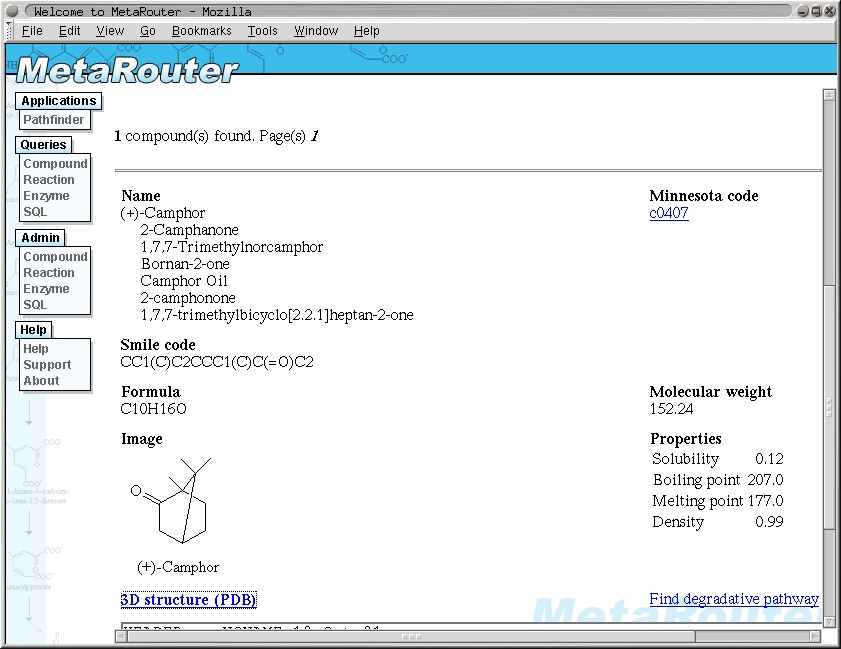Image resolution: width=841 pixels, height=649 pixels.
Task: Click the vertical scrollbar thumb
Action: click(829, 408)
